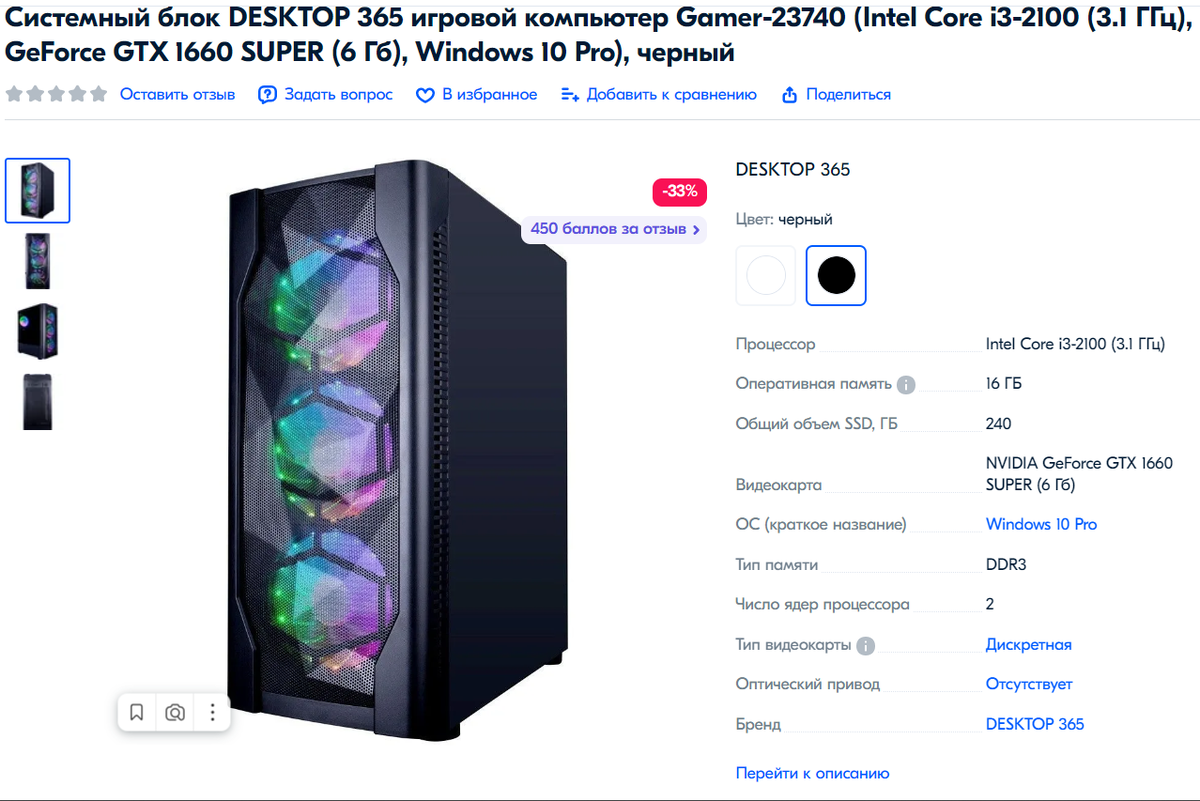Expand 450 баллов за отзыв chevron
Viewport: 1200px width, 801px height.
(x=696, y=229)
